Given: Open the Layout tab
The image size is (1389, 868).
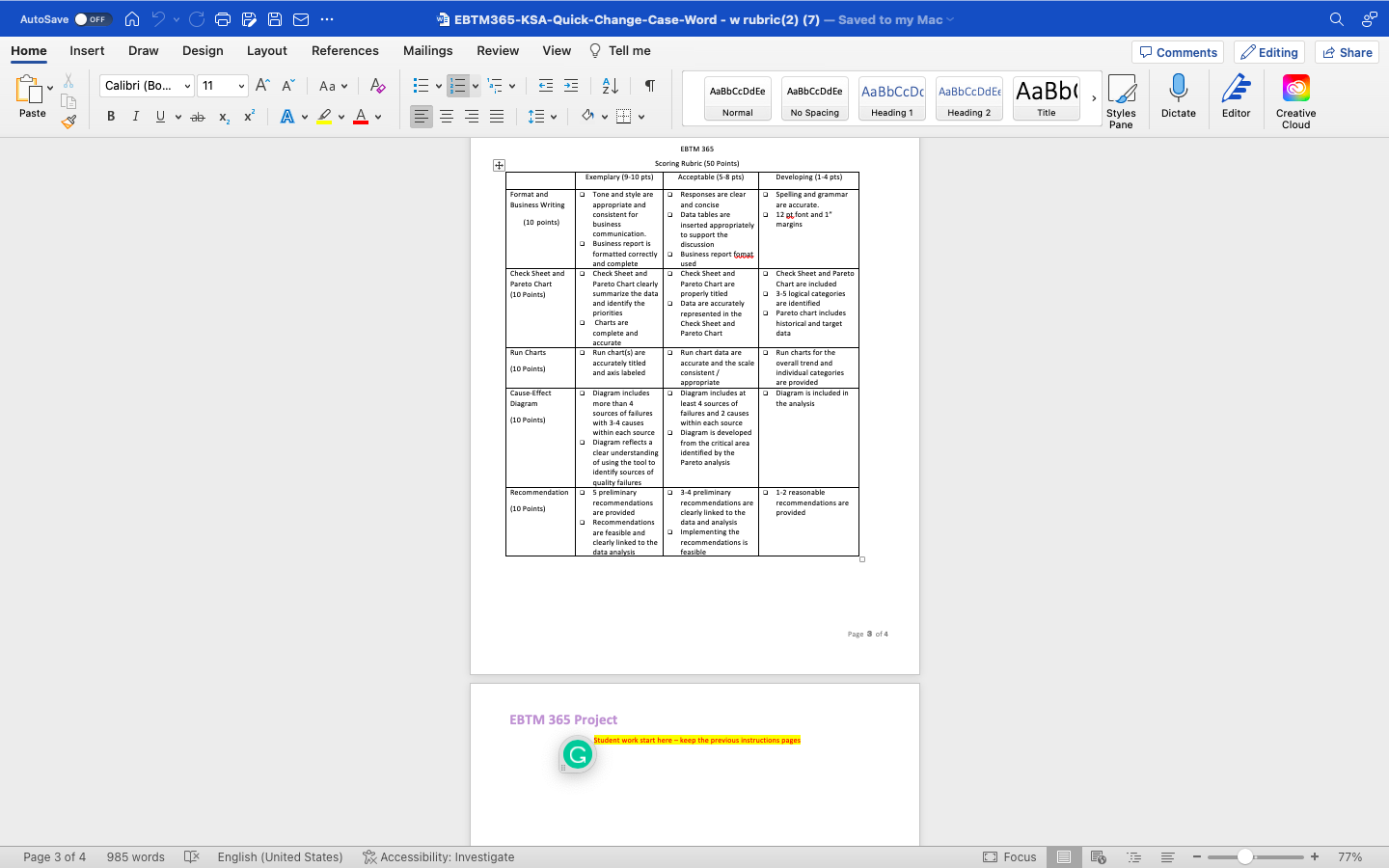Looking at the screenshot, I should pos(267,51).
